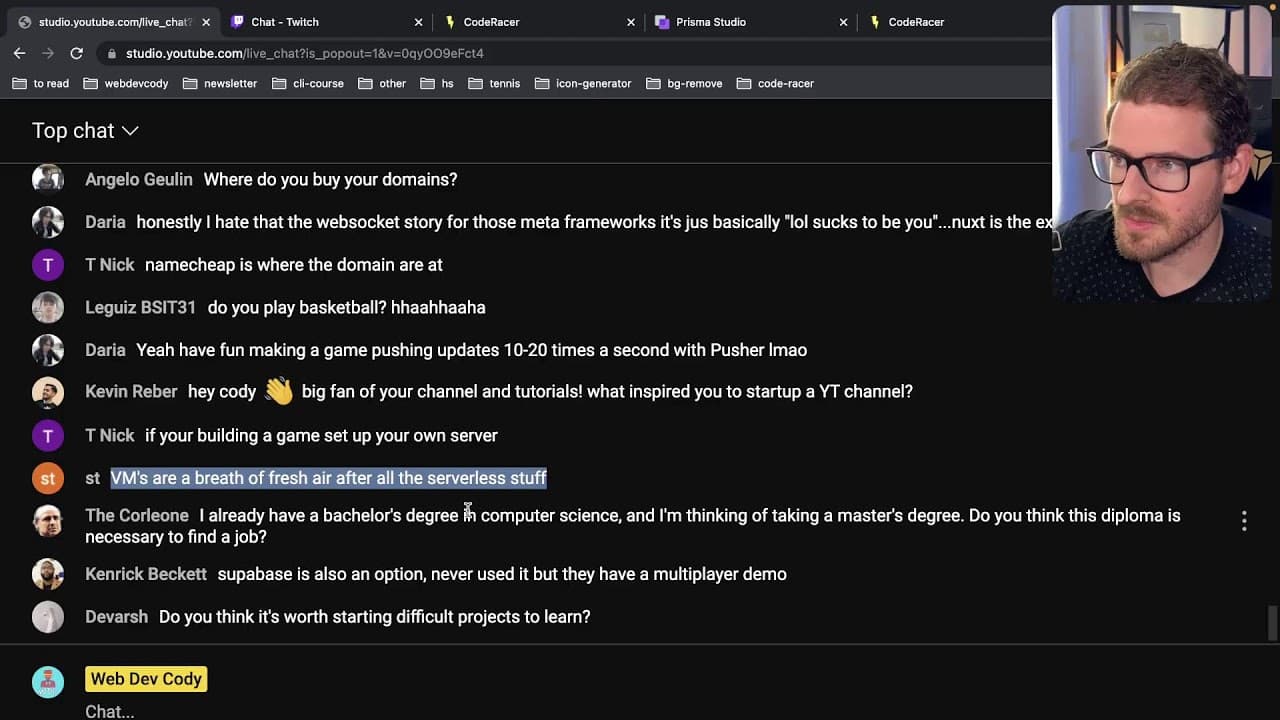This screenshot has height=720, width=1280.
Task: Click Kevin Reber's avatar
Action: (48, 392)
